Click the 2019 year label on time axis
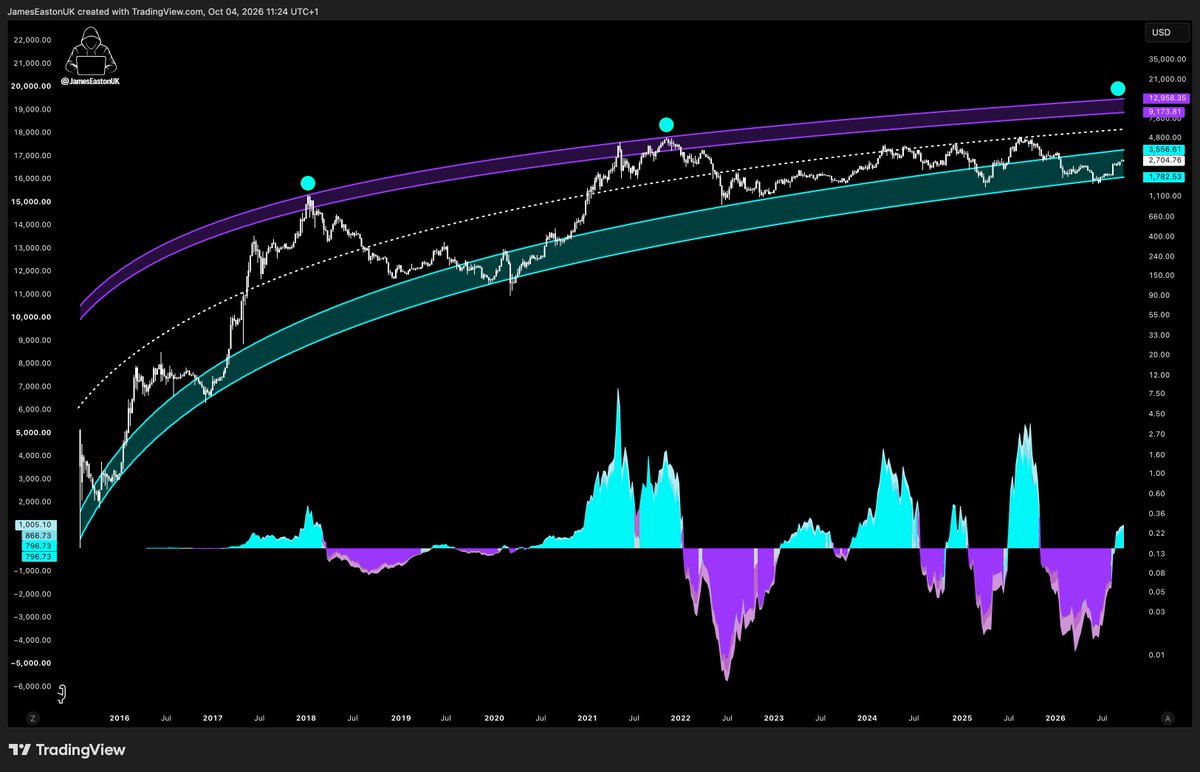 pyautogui.click(x=400, y=718)
